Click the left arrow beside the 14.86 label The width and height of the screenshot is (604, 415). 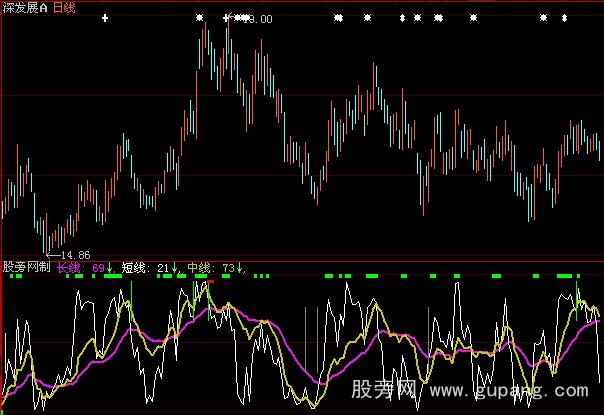[x=52, y=256]
